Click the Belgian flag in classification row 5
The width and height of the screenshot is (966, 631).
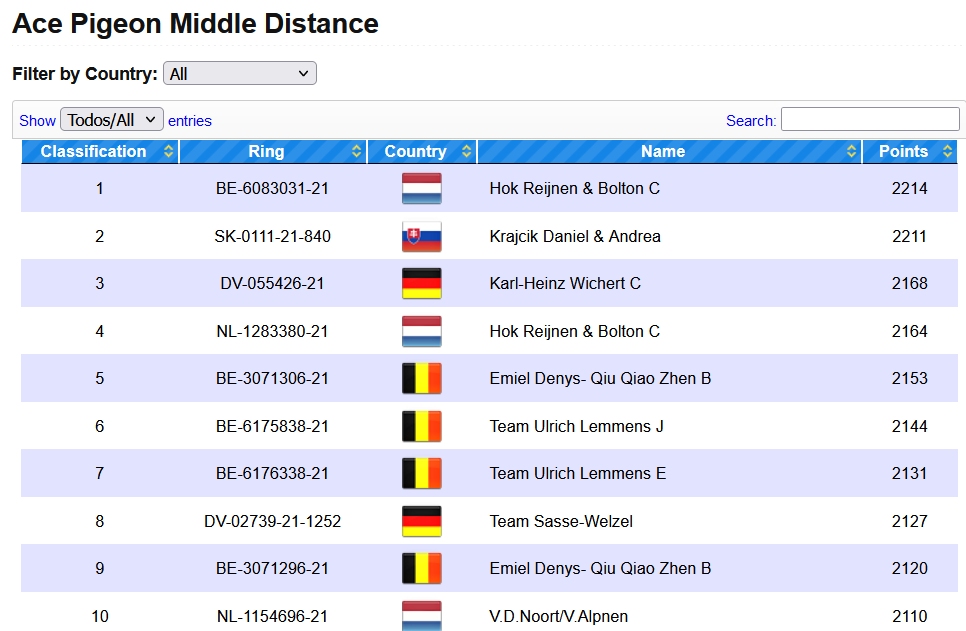[x=421, y=378]
